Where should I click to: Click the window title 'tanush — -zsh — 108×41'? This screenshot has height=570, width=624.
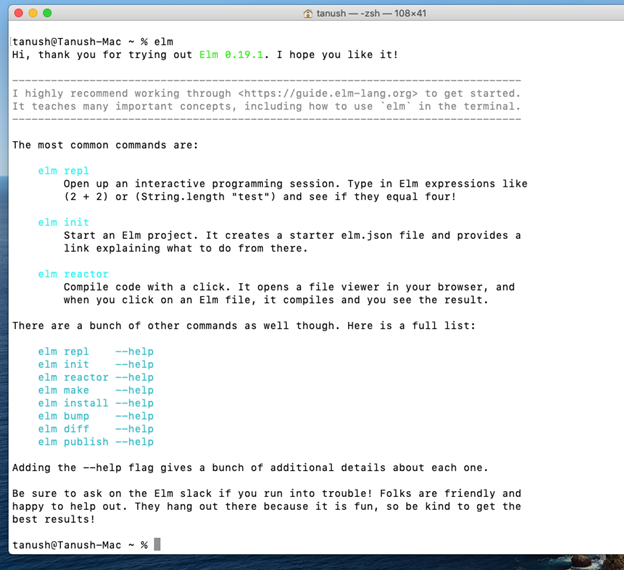pos(371,14)
